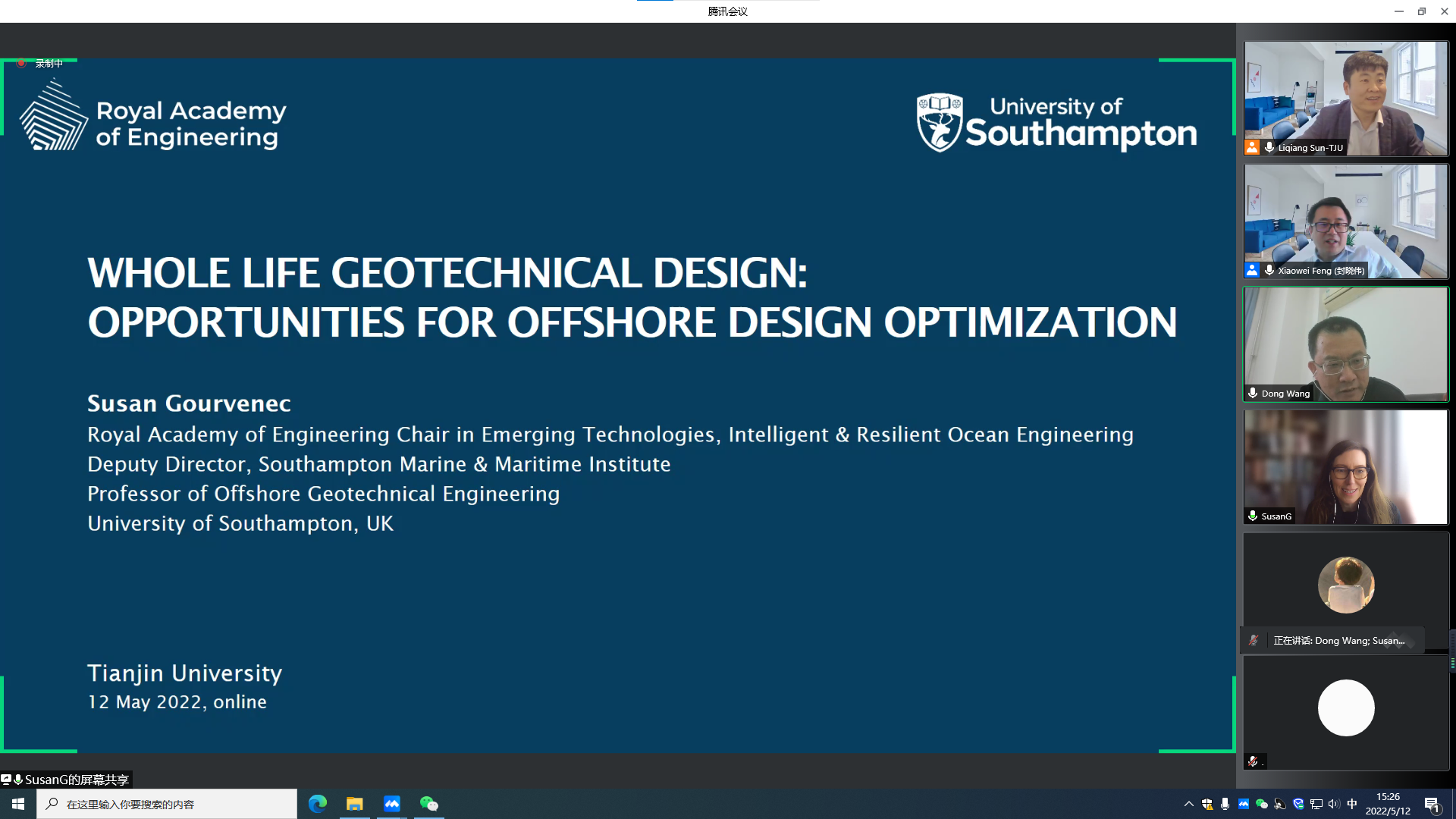Click the muted mic icon on bottom tile

(1253, 761)
